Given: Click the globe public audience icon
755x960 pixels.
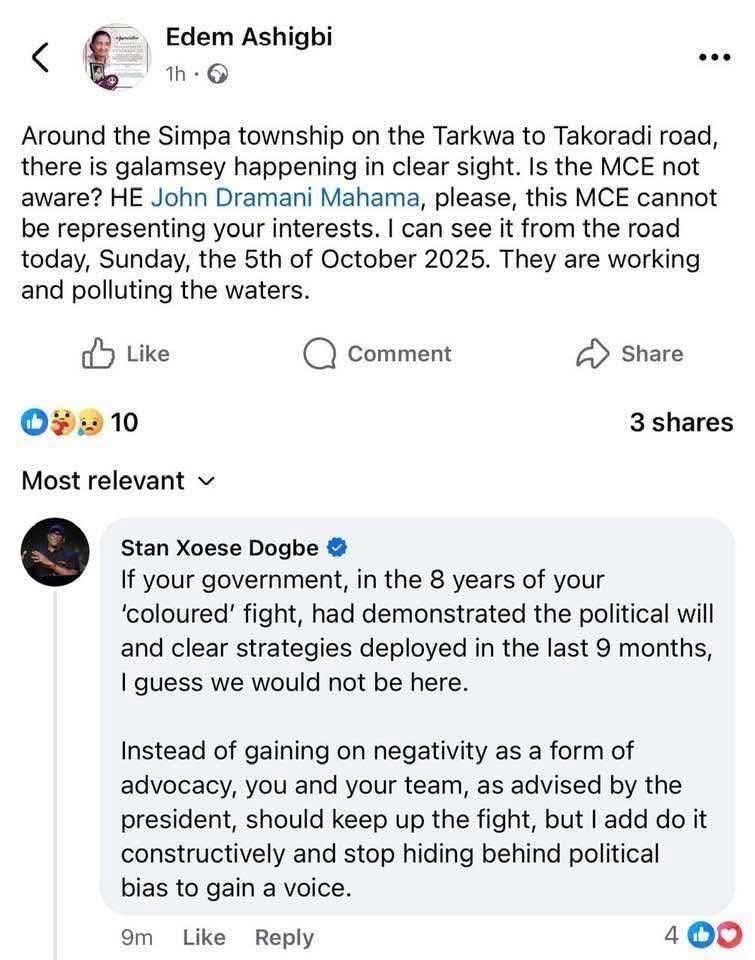Looking at the screenshot, I should point(216,74).
